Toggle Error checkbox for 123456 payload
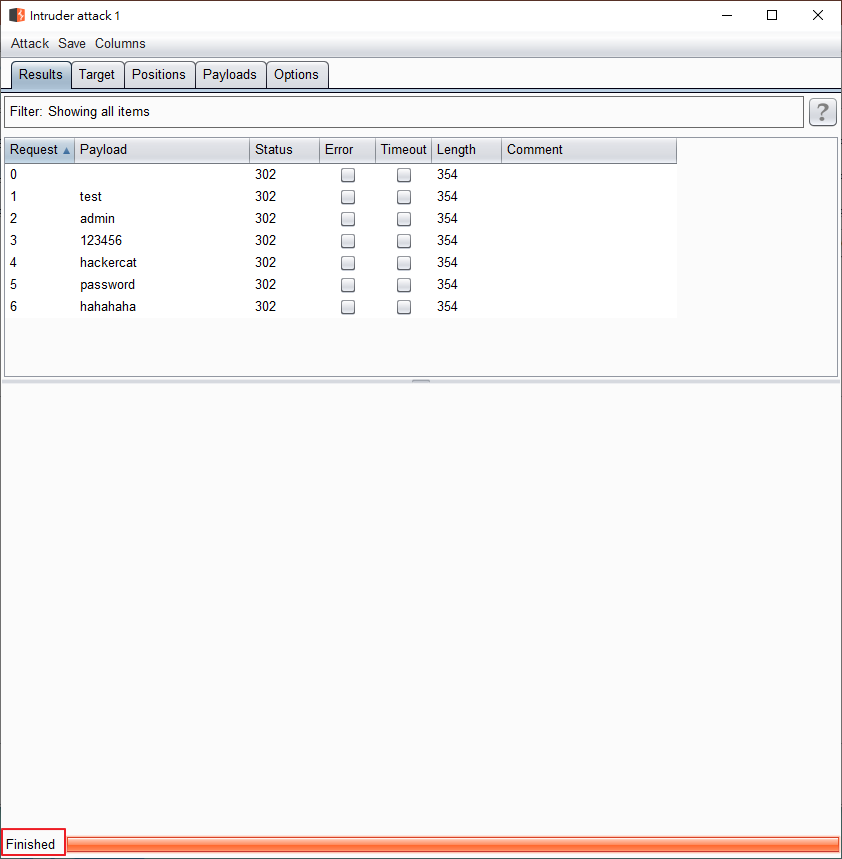The image size is (842, 859). [348, 240]
